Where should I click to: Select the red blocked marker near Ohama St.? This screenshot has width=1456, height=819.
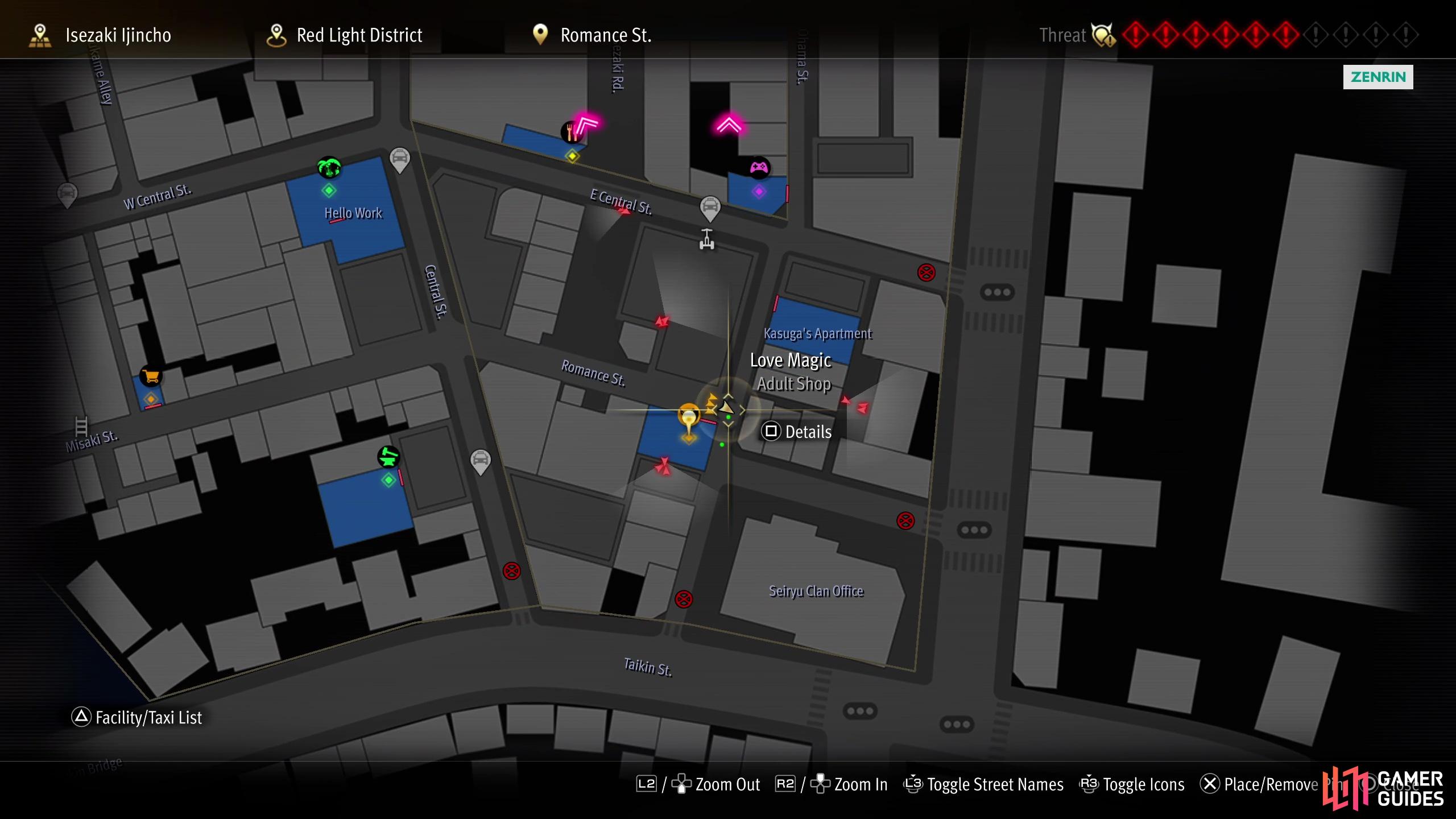click(926, 272)
